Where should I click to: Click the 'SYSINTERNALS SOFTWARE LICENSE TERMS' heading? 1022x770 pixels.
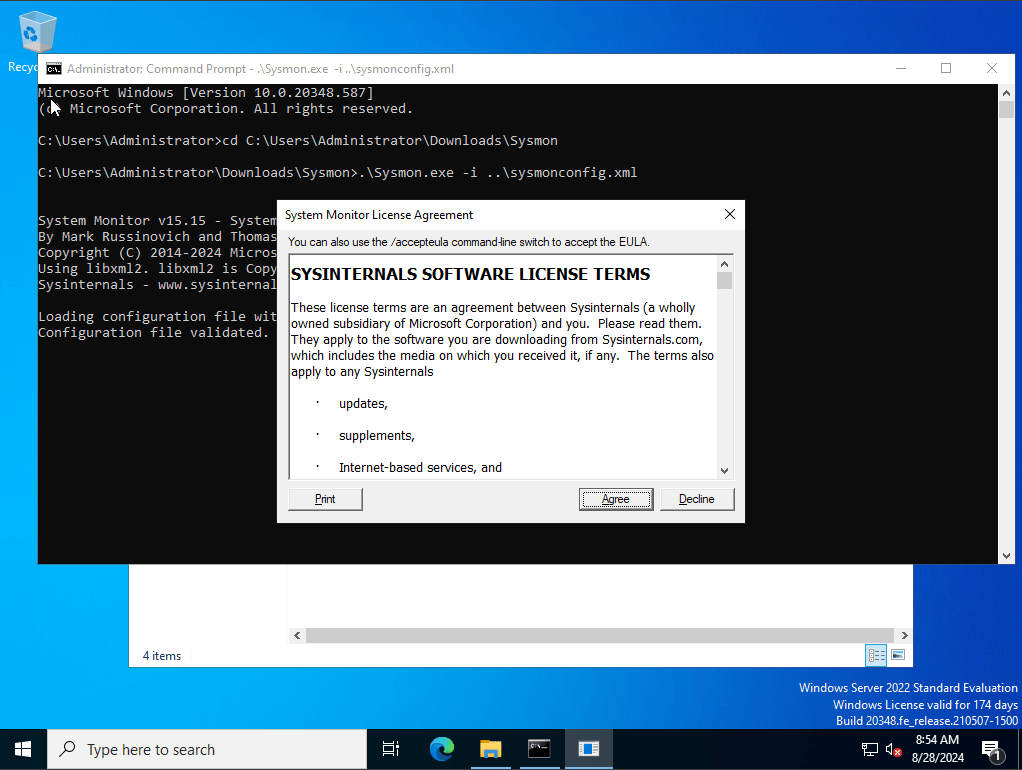pos(471,274)
